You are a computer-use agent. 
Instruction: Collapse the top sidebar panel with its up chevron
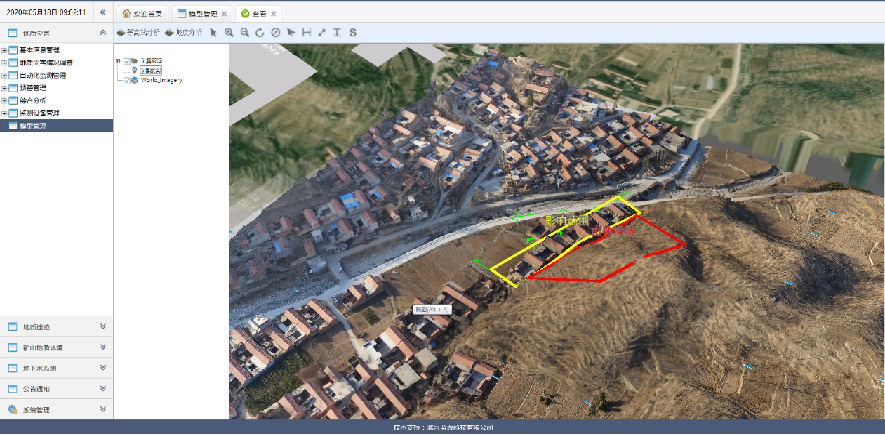[x=103, y=33]
